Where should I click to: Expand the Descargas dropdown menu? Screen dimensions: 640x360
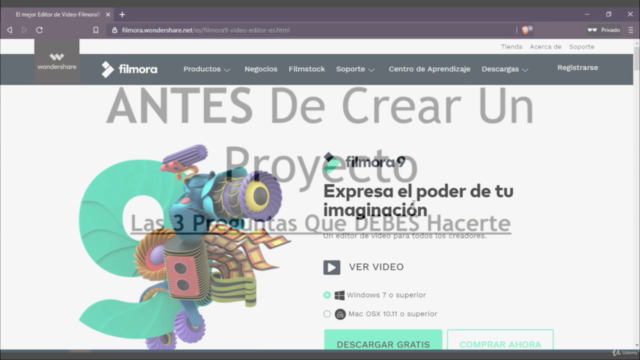click(x=505, y=69)
